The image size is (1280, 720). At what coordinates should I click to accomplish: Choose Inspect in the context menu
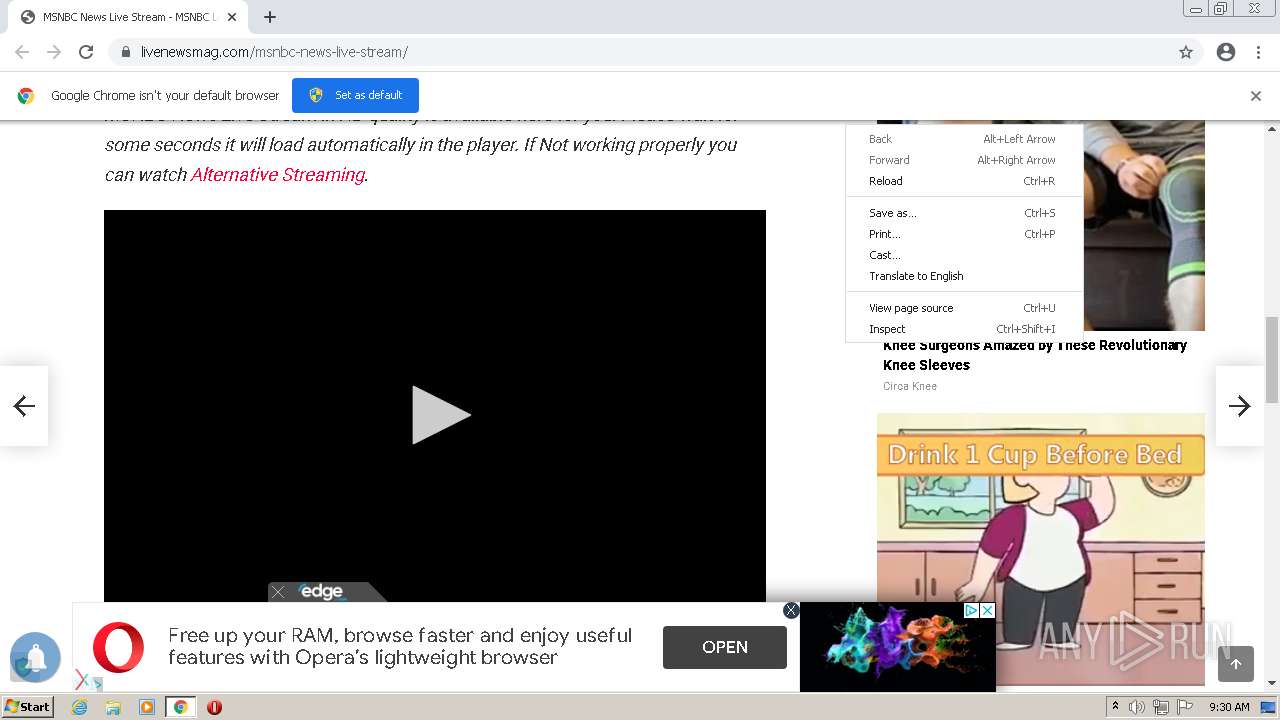(x=964, y=329)
